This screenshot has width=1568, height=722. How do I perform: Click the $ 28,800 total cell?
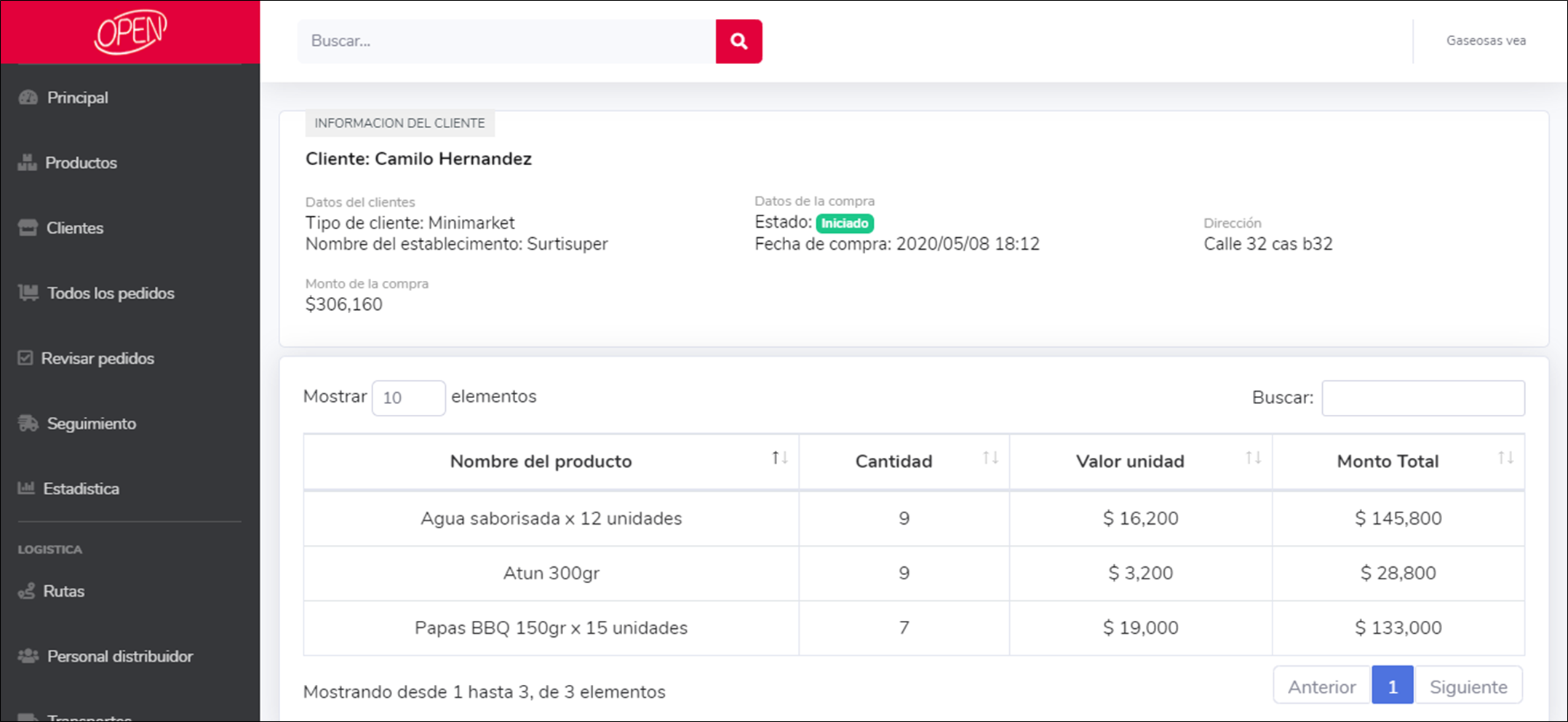(1398, 573)
